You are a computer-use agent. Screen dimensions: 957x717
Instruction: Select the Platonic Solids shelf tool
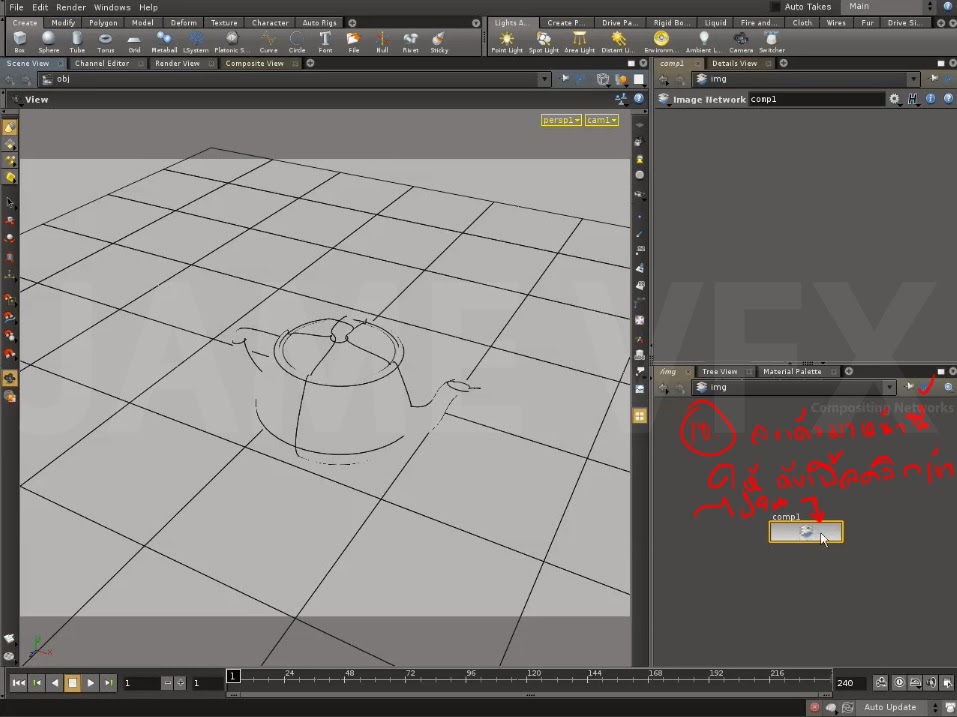coord(232,42)
